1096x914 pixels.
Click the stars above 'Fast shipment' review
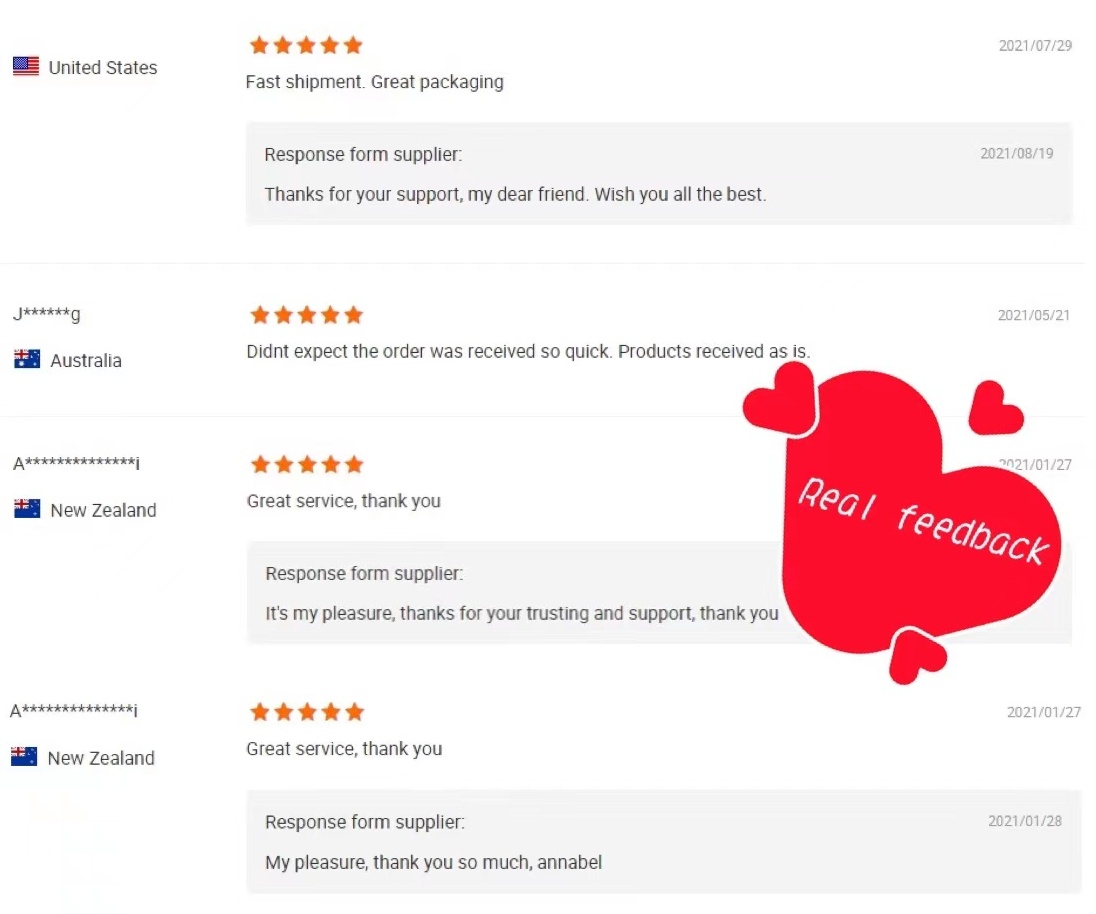[306, 45]
